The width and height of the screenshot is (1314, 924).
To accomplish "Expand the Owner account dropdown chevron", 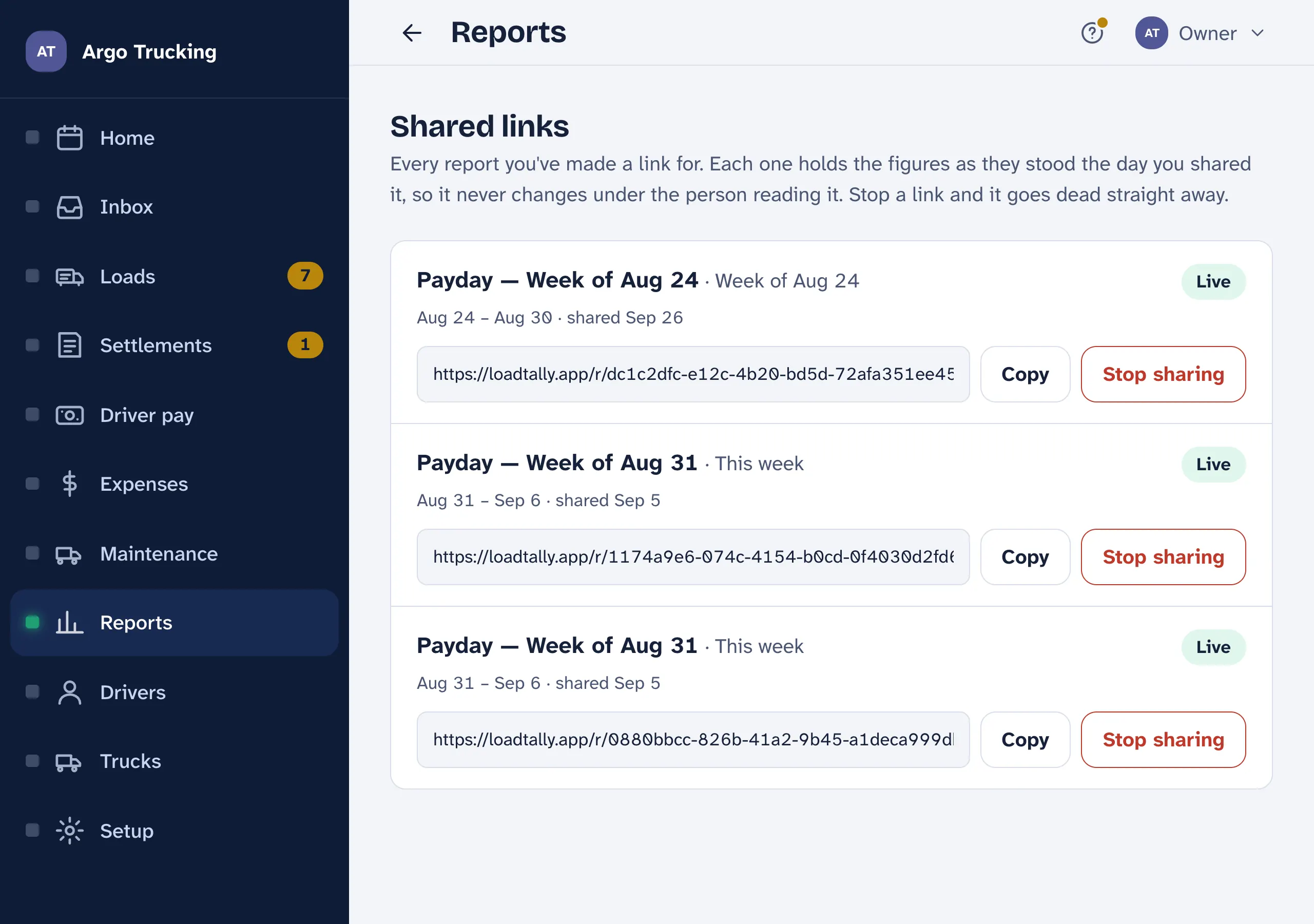I will [x=1258, y=33].
